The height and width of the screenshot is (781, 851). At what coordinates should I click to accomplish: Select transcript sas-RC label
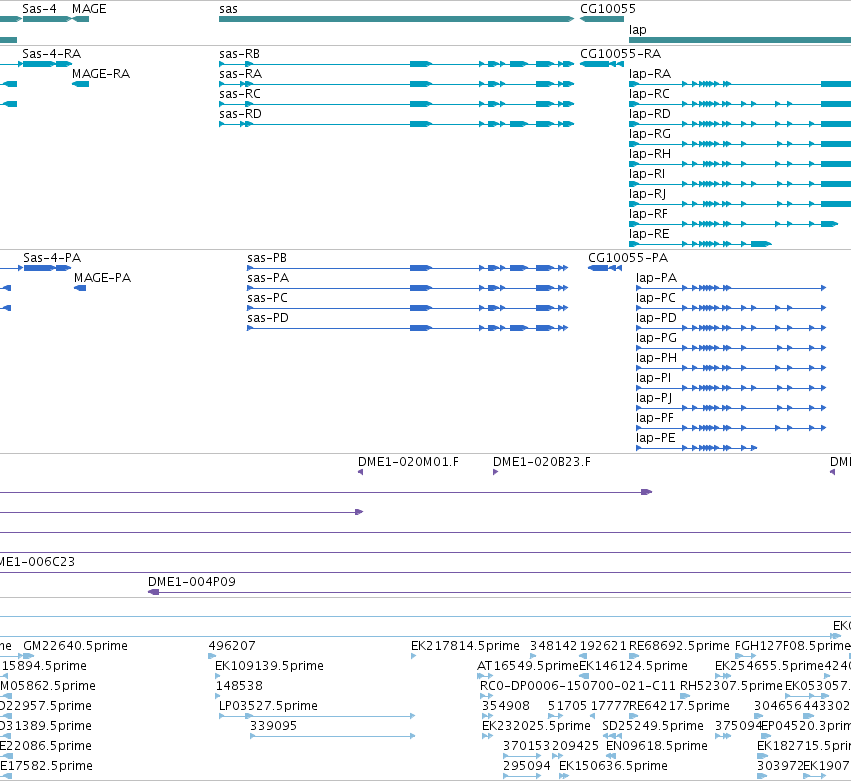click(x=240, y=94)
